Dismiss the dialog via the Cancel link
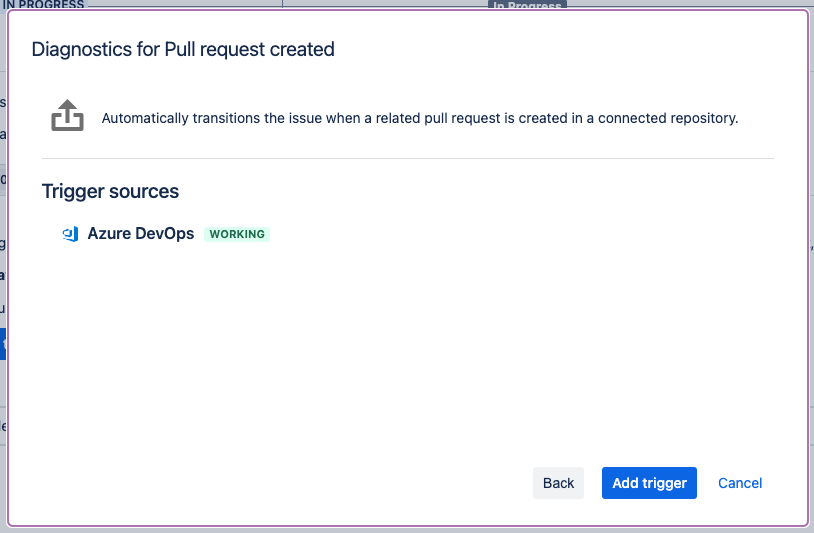 point(740,483)
